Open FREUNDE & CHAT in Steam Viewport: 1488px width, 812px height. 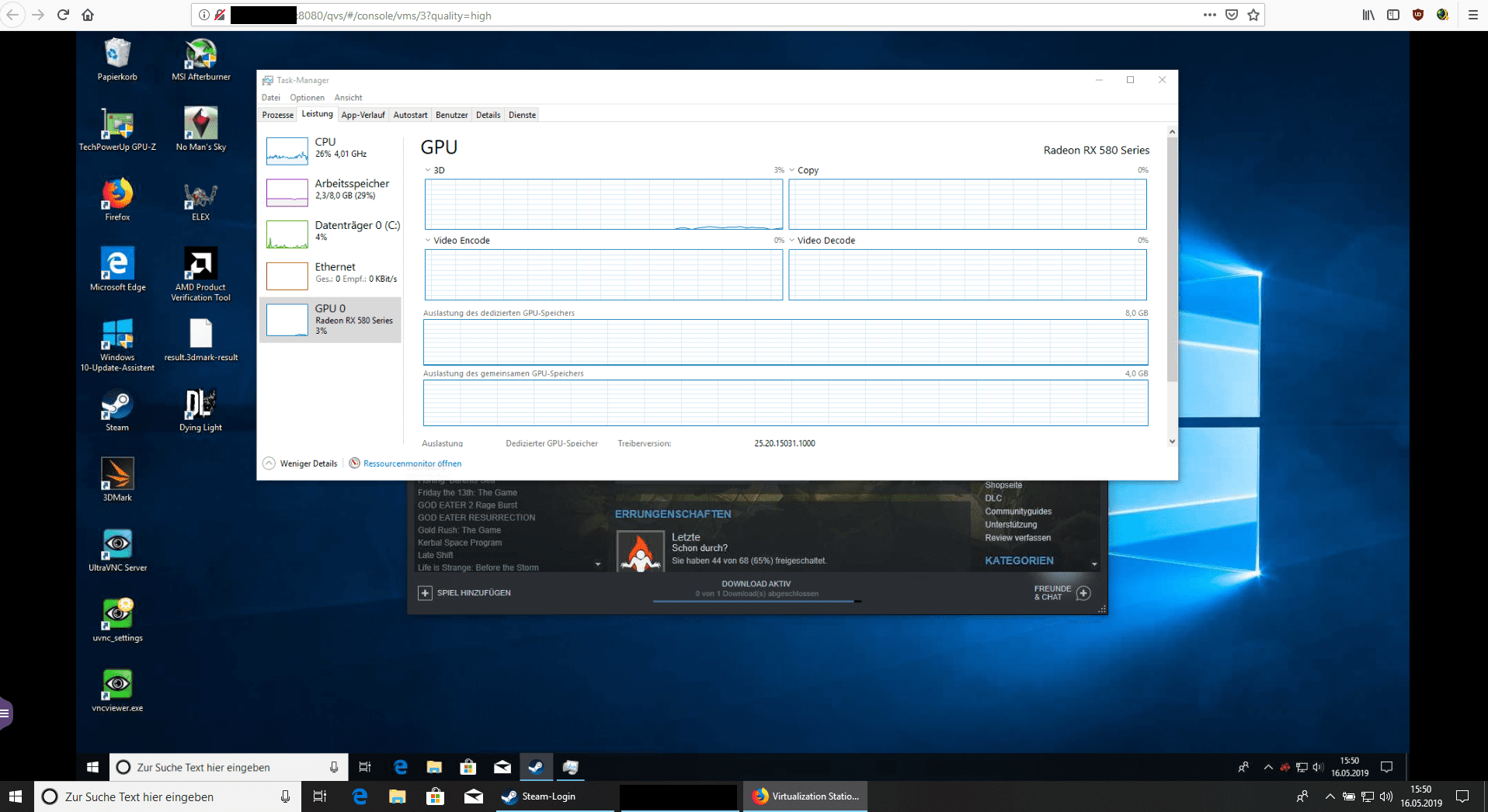pyautogui.click(x=1062, y=593)
